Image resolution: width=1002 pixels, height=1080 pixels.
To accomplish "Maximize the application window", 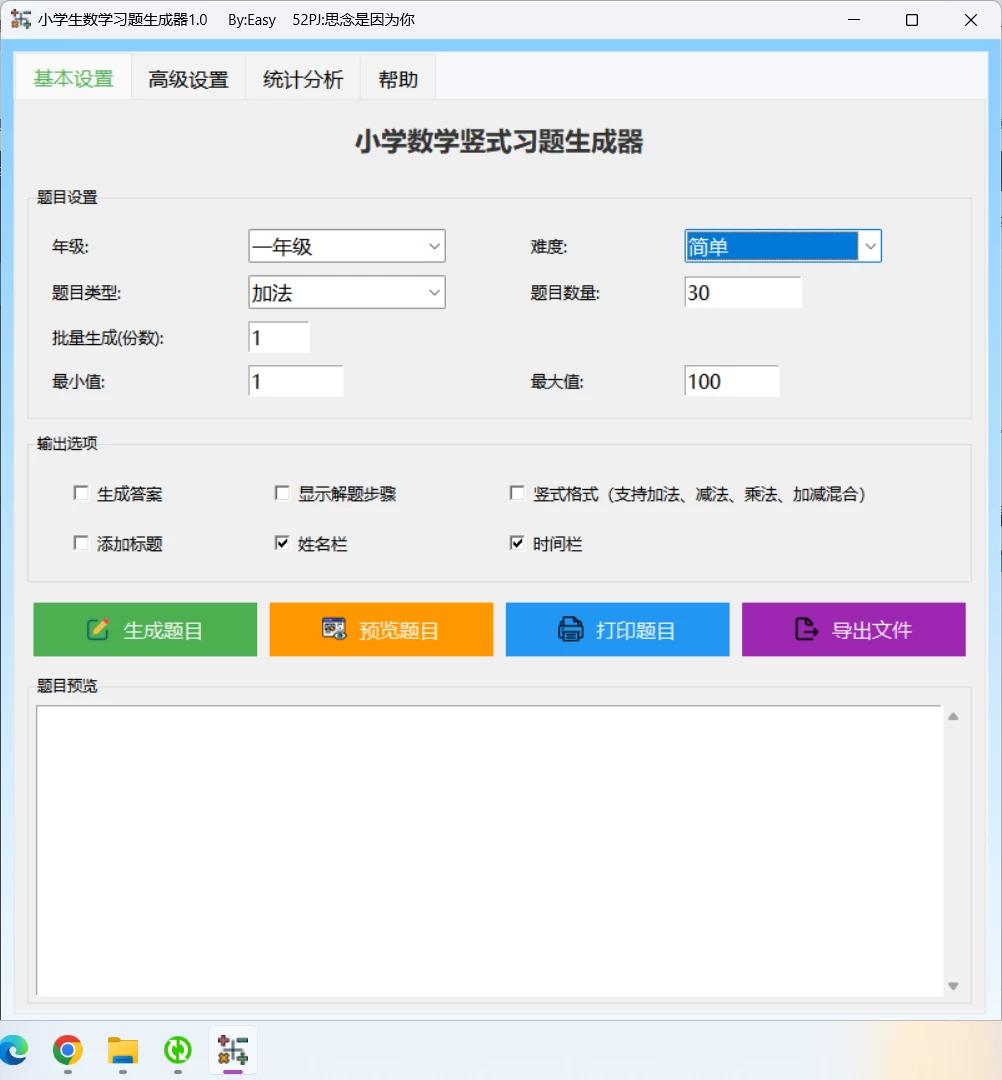I will tap(912, 20).
